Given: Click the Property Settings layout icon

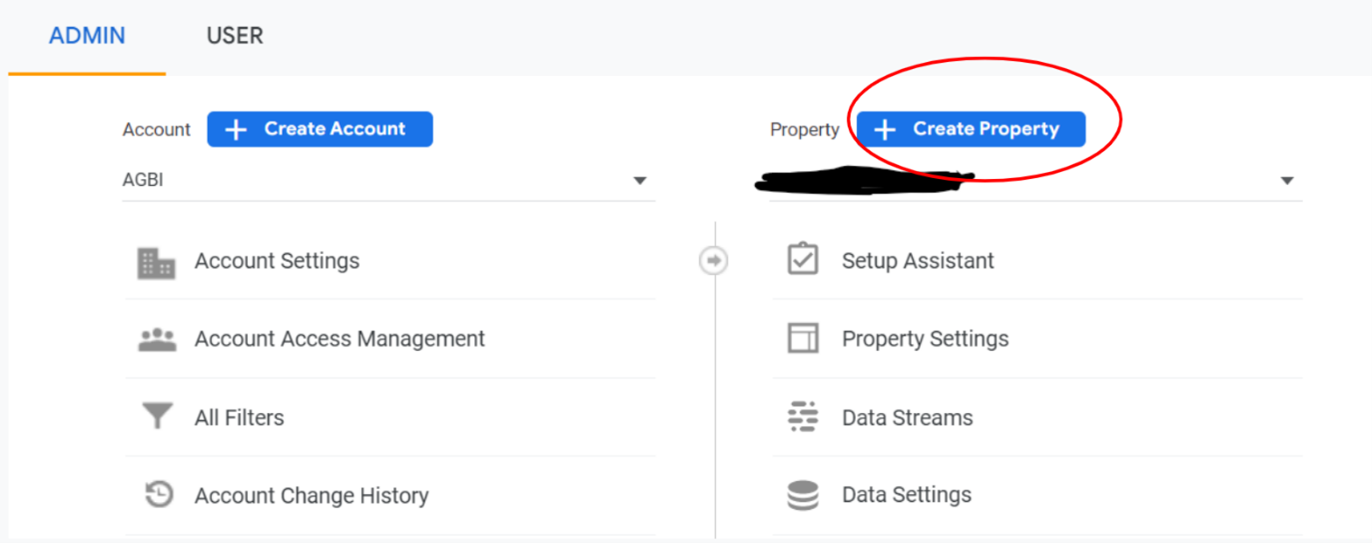Looking at the screenshot, I should [803, 339].
